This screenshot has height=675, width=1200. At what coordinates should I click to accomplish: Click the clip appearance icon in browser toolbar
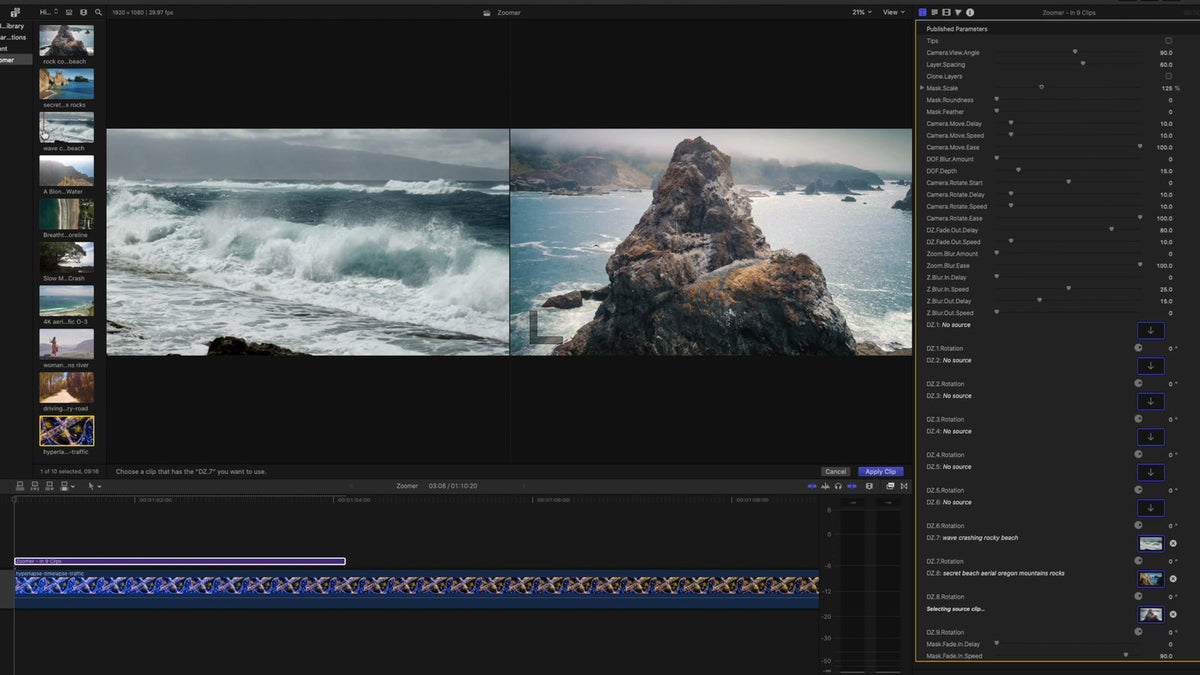pyautogui.click(x=70, y=12)
